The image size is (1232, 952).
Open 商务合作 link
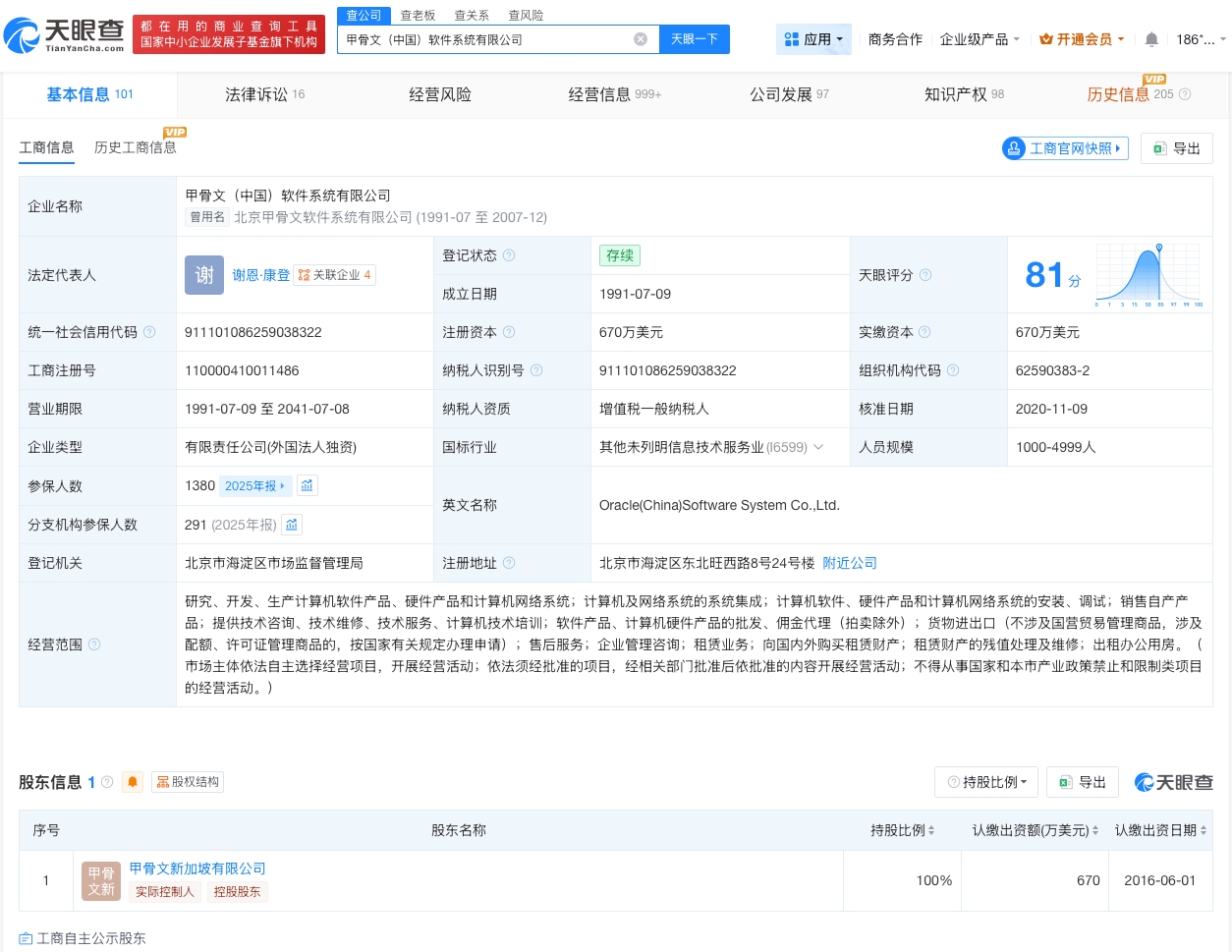pyautogui.click(x=895, y=39)
